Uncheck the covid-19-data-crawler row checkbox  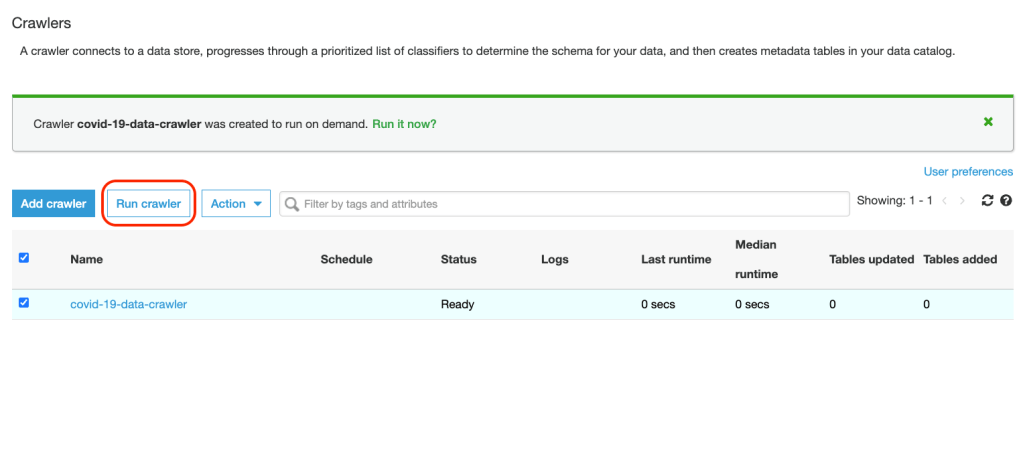click(24, 303)
